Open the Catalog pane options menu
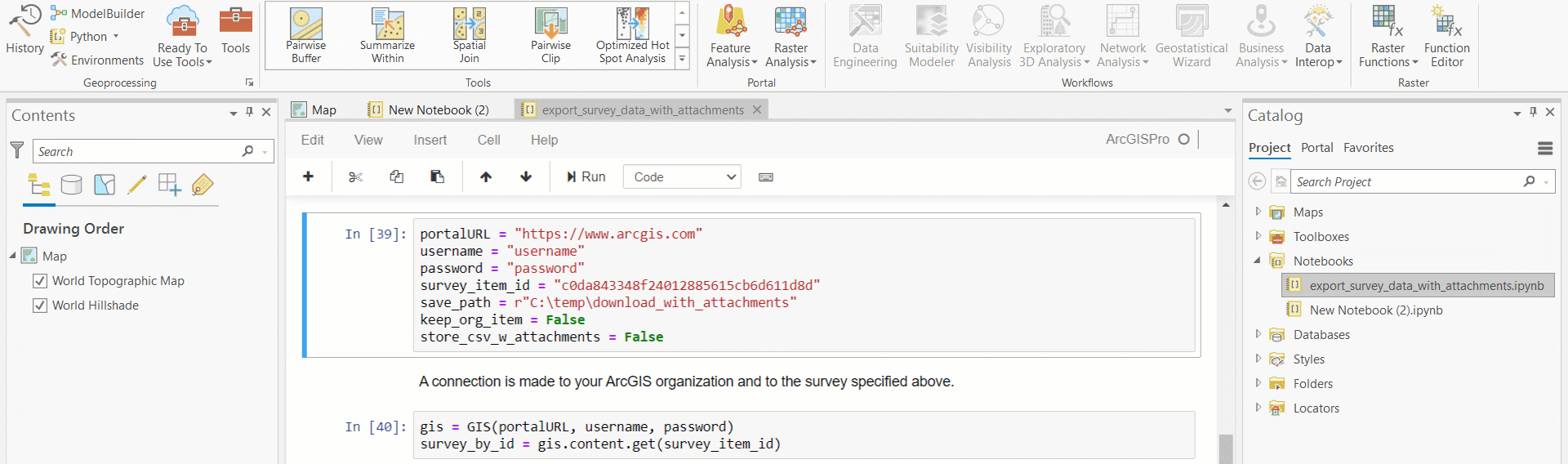The height and width of the screenshot is (464, 1568). pos(1517,114)
